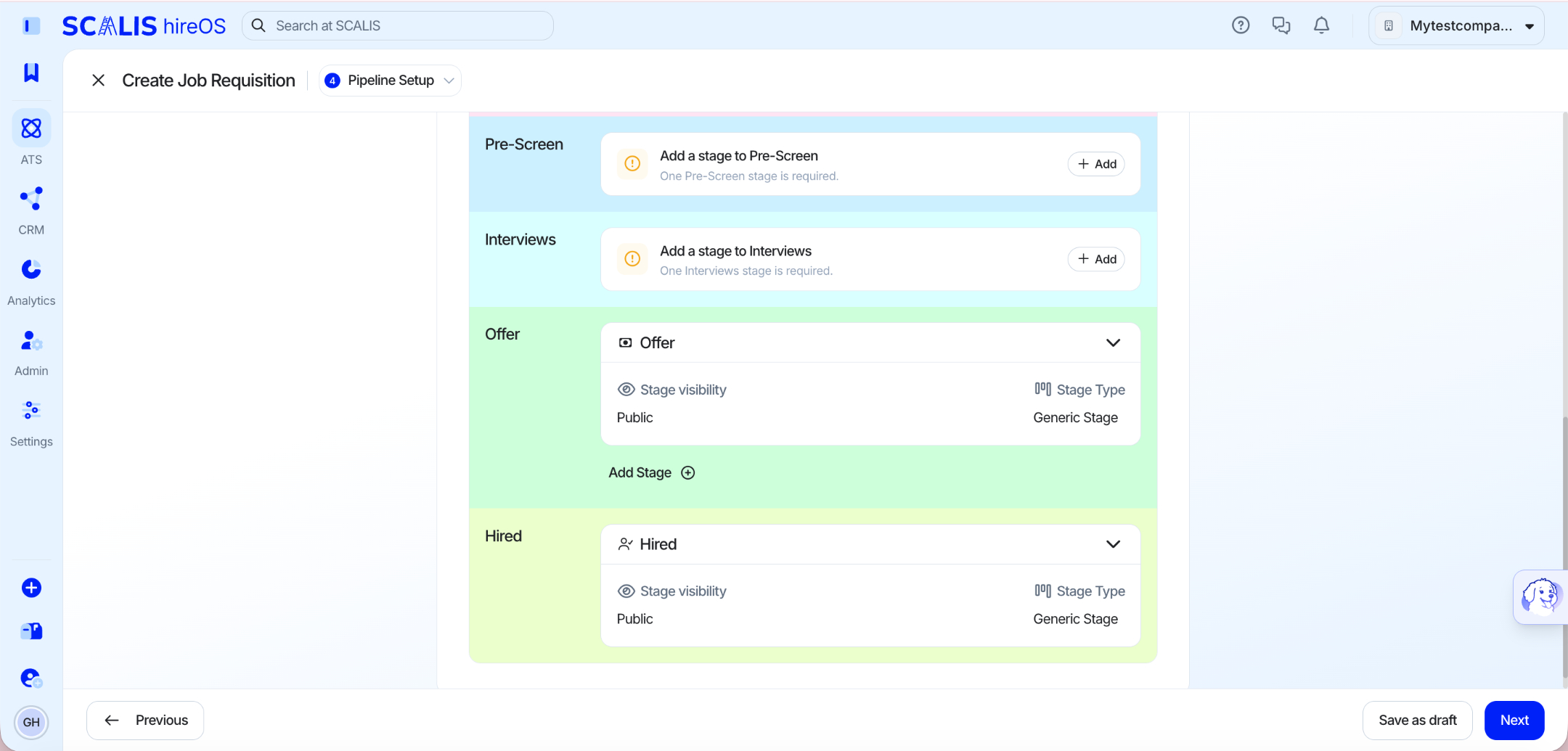Collapse the Offer stage card chevron

pos(1113,342)
